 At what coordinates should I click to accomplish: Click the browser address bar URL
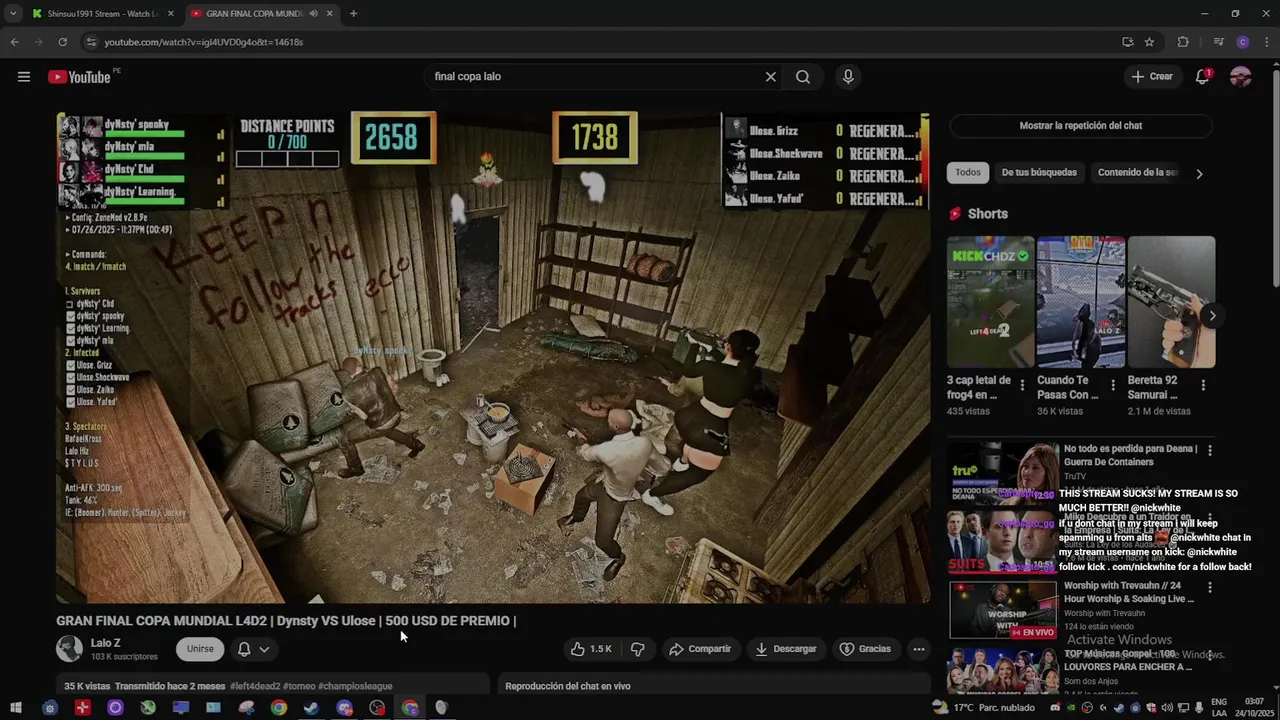tap(204, 42)
